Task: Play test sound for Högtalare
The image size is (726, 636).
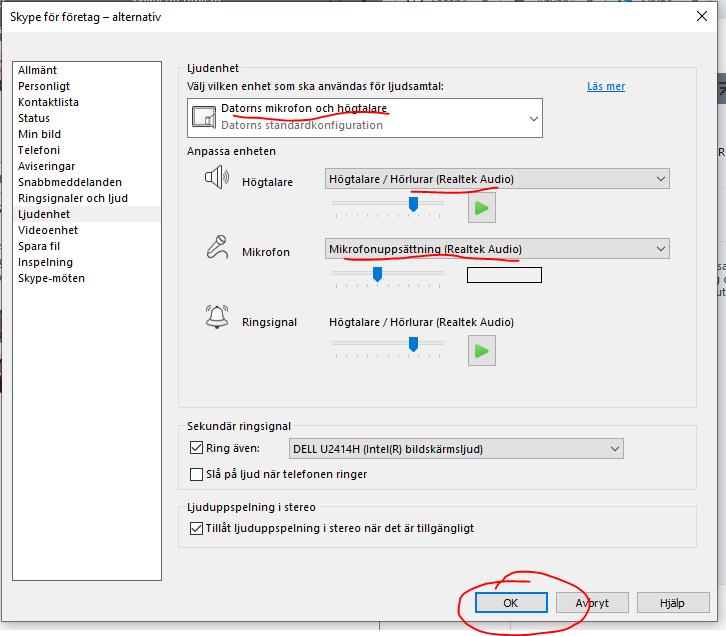Action: [482, 208]
